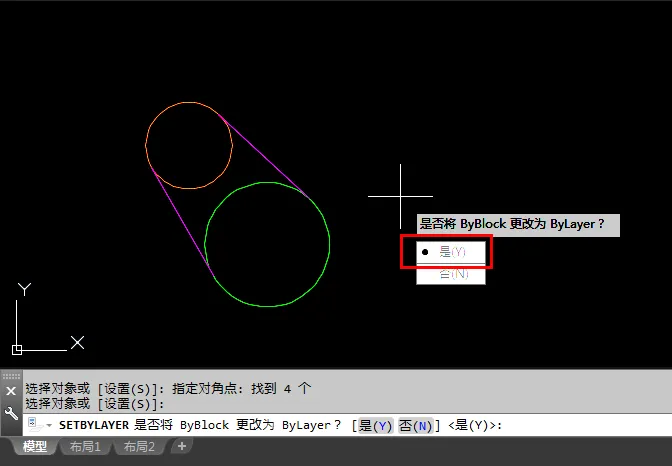Select 是(Y) in the popup menu
The width and height of the screenshot is (672, 466).
tap(451, 252)
